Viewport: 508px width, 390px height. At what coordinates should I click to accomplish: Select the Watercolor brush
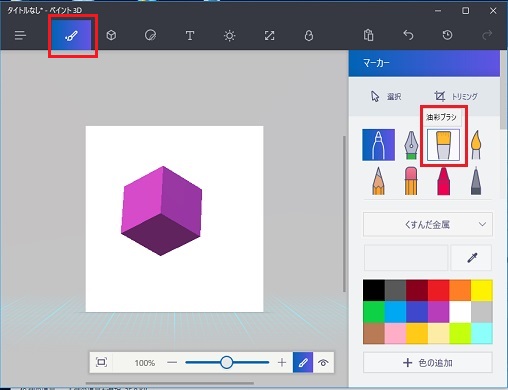476,145
